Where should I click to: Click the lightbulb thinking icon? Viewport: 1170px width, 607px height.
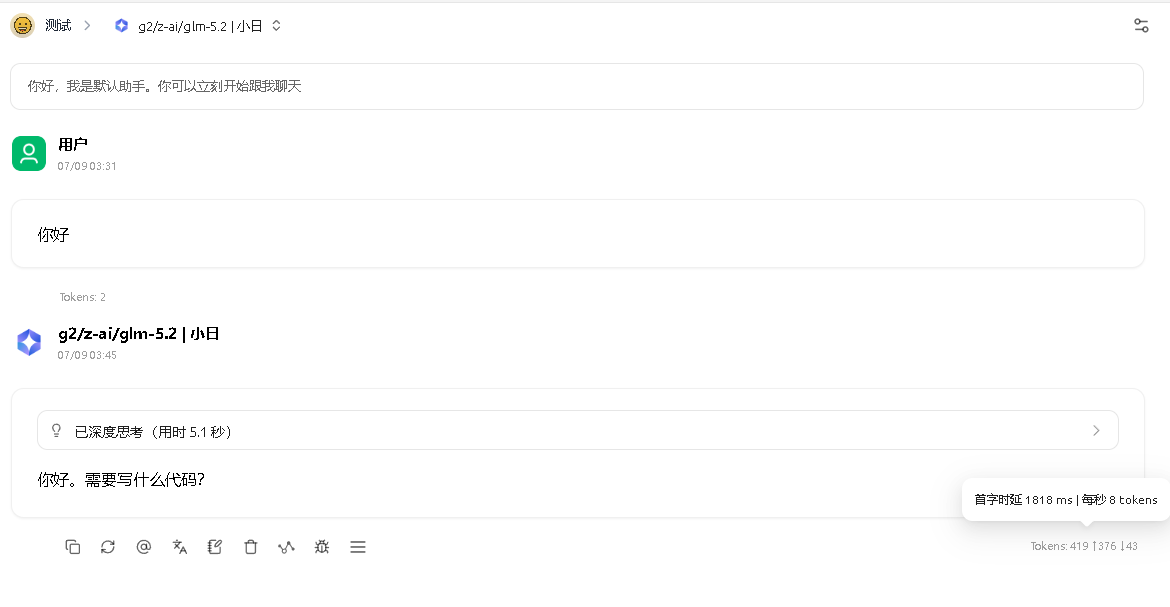point(56,431)
